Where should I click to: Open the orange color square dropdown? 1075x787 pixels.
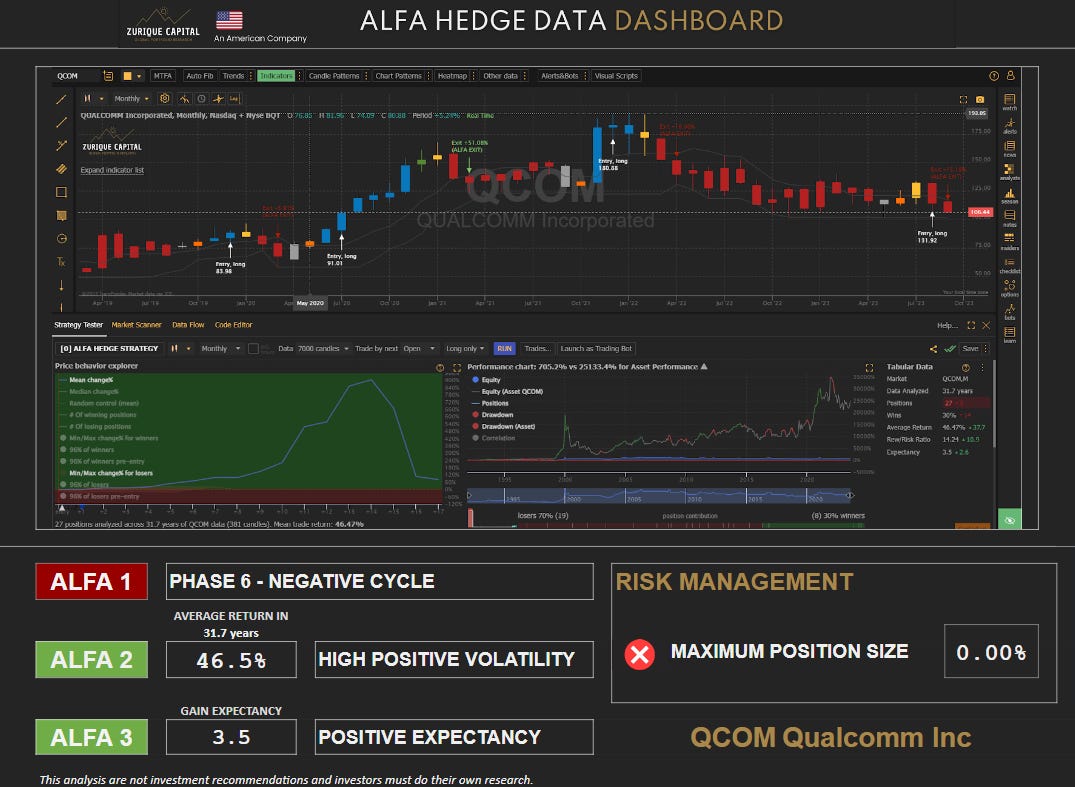coord(139,76)
